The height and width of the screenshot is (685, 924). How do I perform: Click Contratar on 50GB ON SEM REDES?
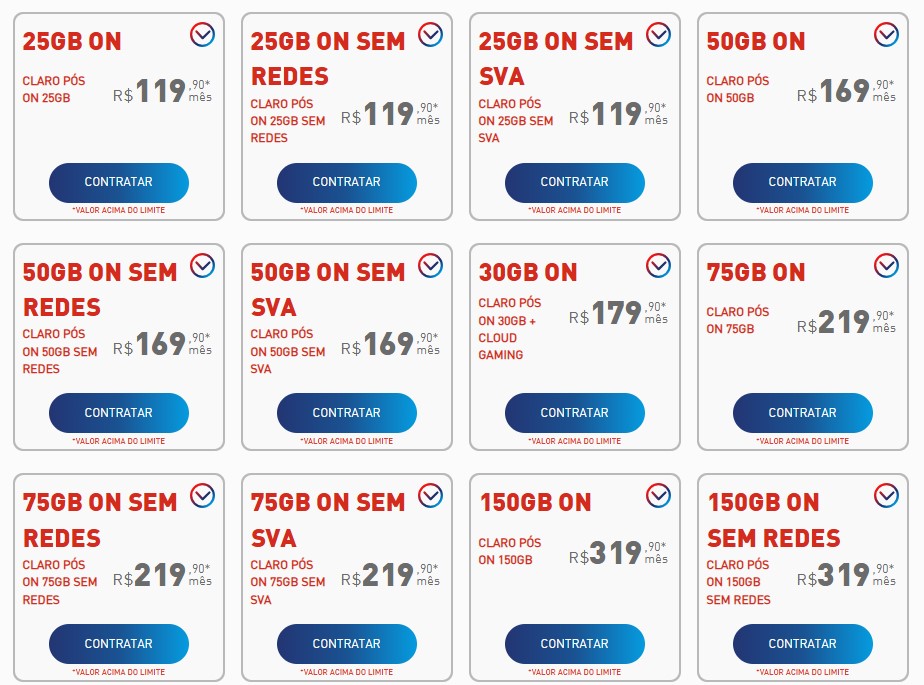[x=118, y=413]
